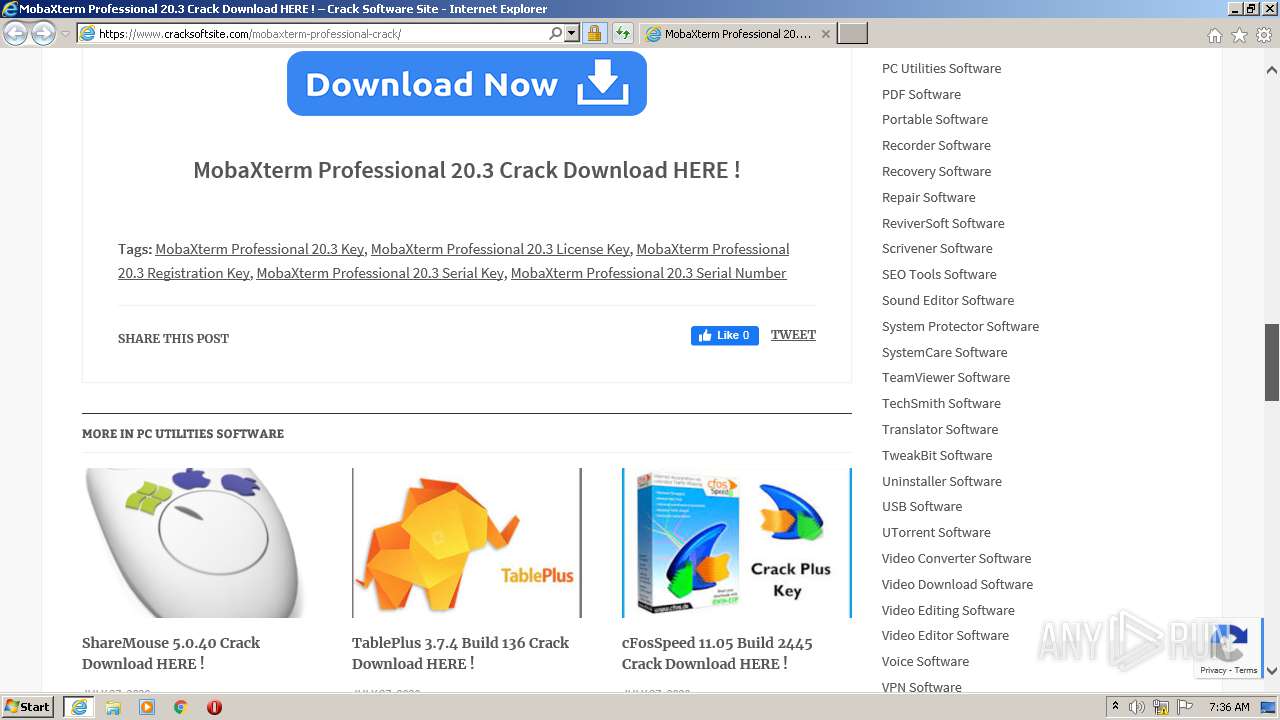This screenshot has height=720, width=1280.
Task: Open TechSmith Software category
Action: click(x=941, y=403)
